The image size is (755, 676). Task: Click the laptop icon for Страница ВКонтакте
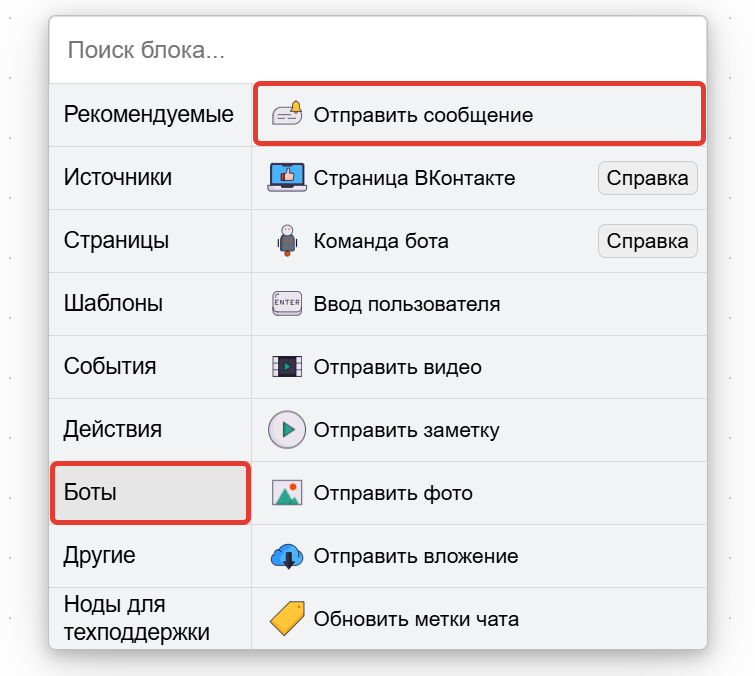pyautogui.click(x=287, y=177)
